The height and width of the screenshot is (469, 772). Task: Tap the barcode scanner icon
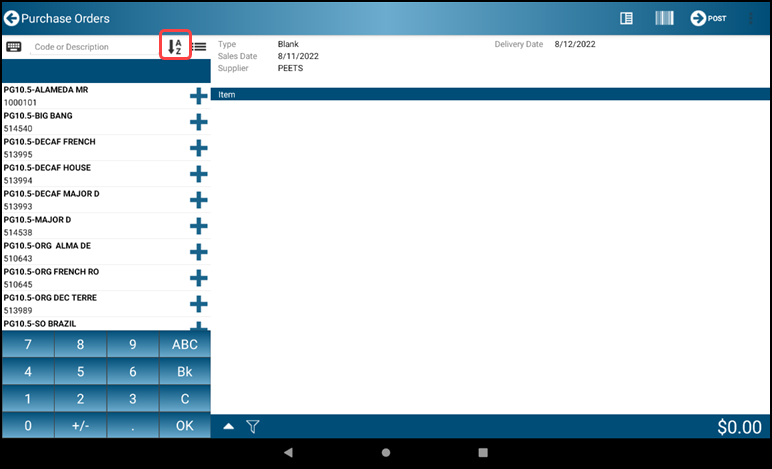664,18
